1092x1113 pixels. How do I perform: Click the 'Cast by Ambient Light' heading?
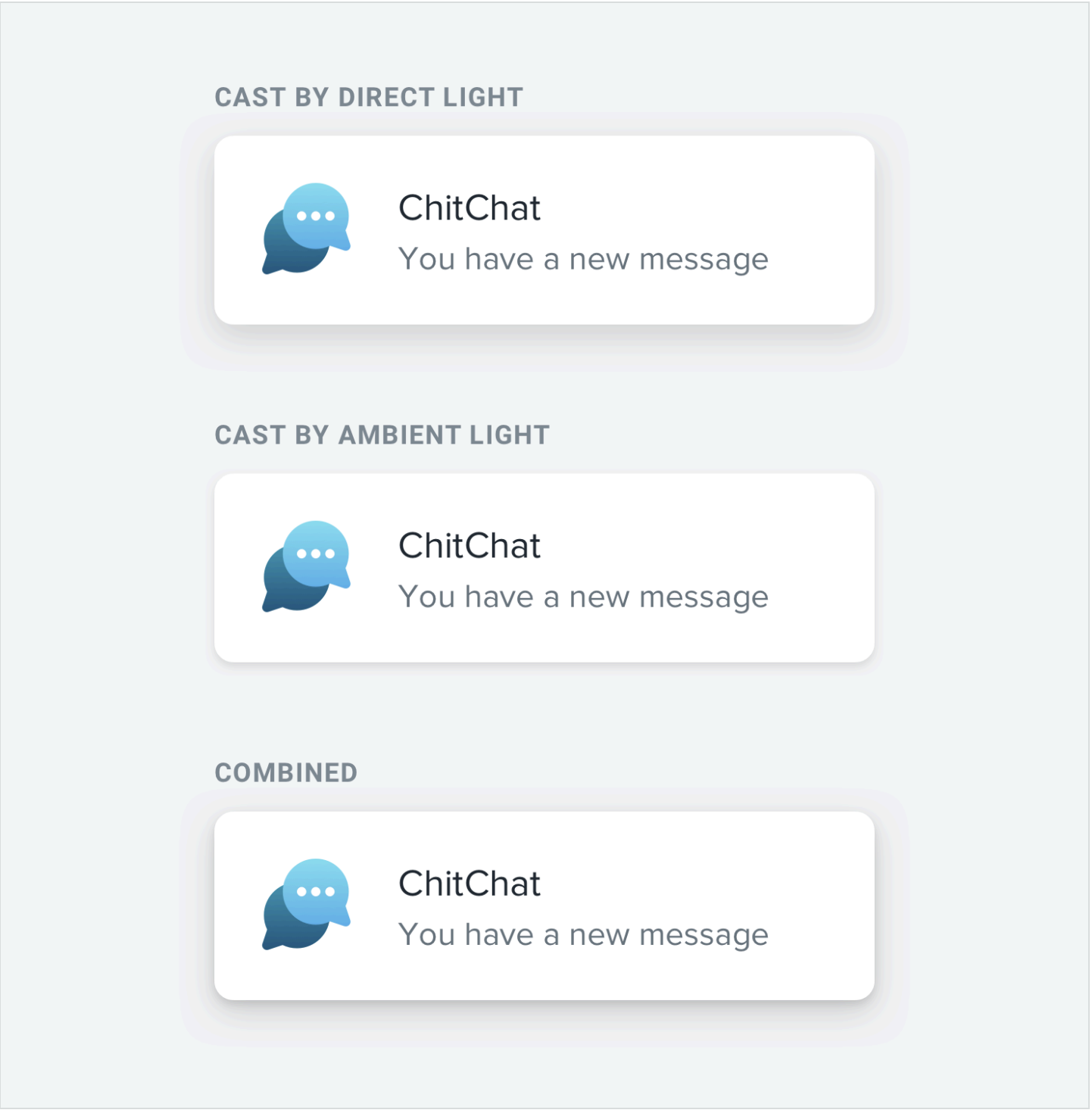coord(382,435)
